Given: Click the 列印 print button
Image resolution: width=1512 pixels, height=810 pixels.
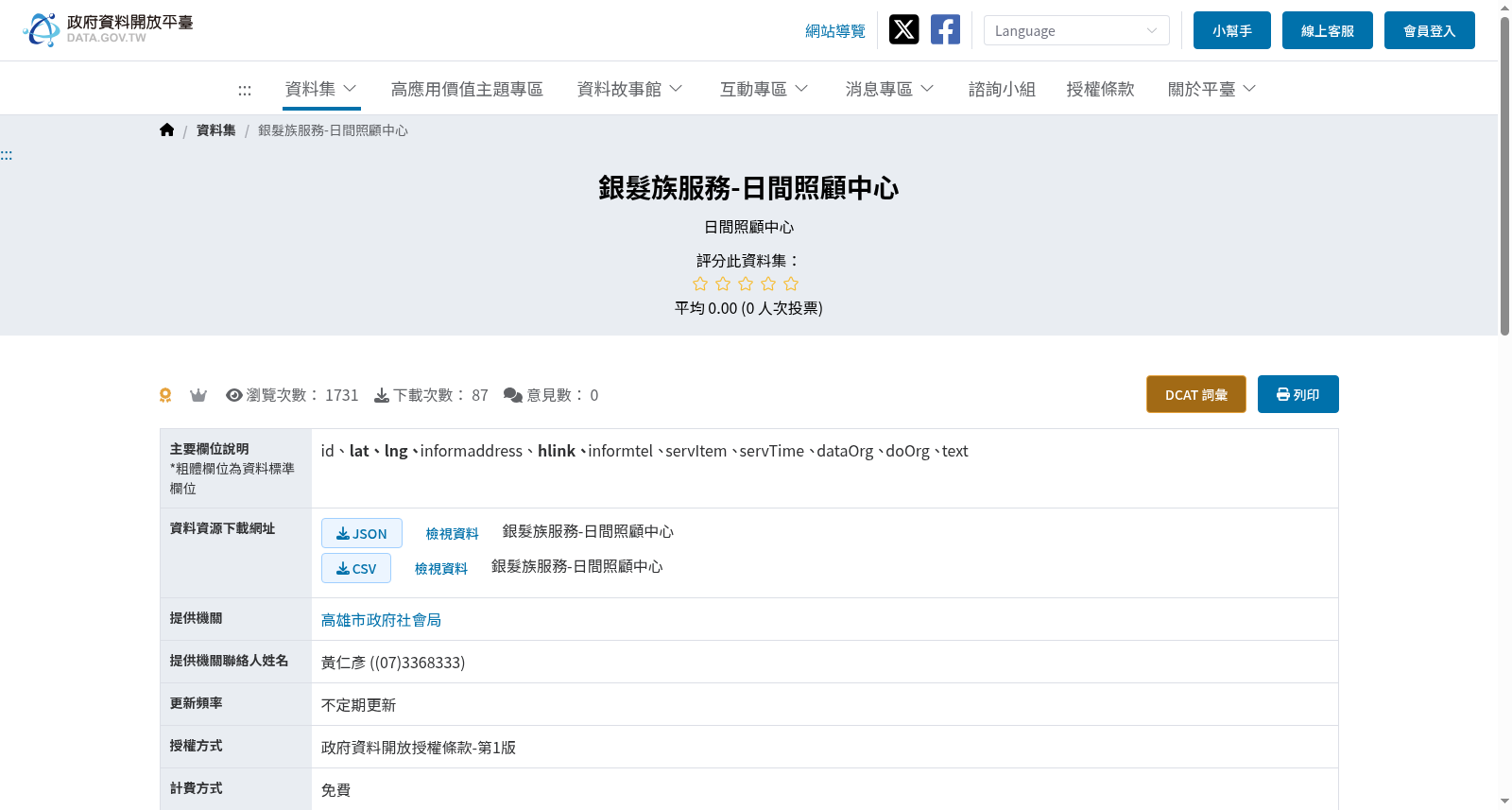Looking at the screenshot, I should pos(1298,394).
